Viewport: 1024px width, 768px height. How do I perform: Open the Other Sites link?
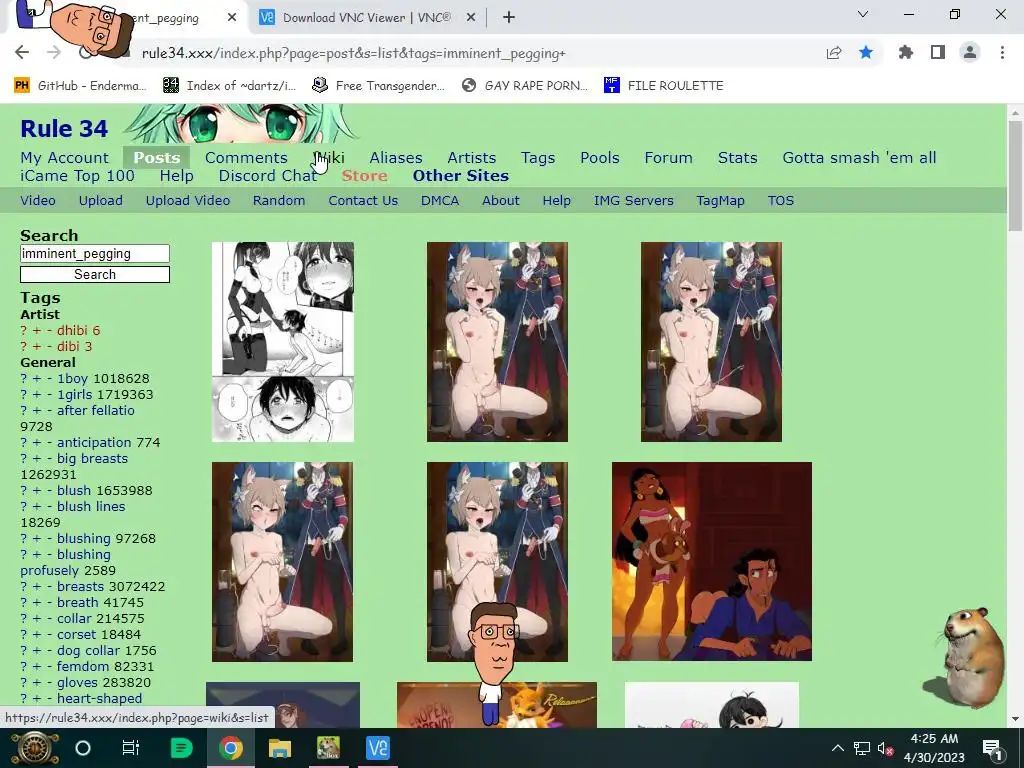tap(460, 176)
